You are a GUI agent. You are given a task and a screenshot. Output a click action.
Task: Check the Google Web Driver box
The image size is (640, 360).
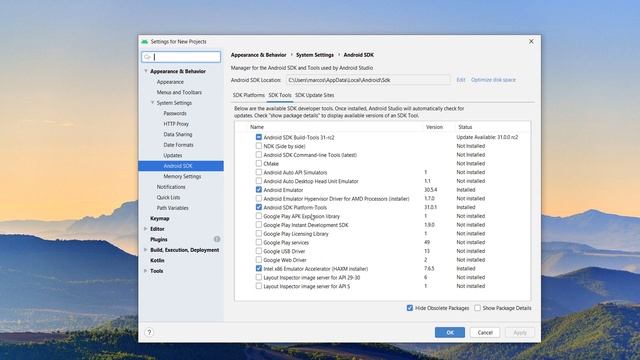(259, 260)
